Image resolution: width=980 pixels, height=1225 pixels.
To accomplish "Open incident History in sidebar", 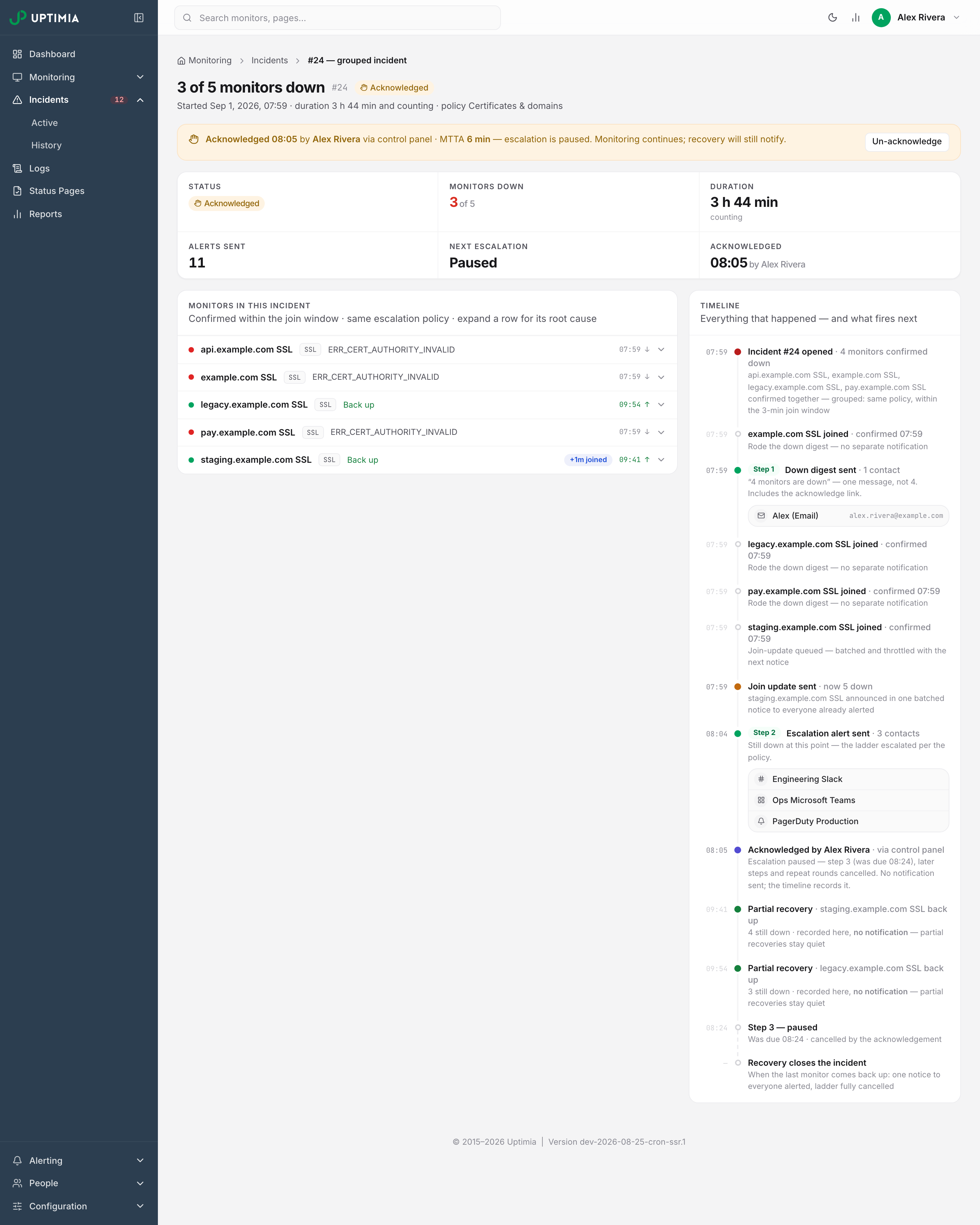I will [x=46, y=145].
